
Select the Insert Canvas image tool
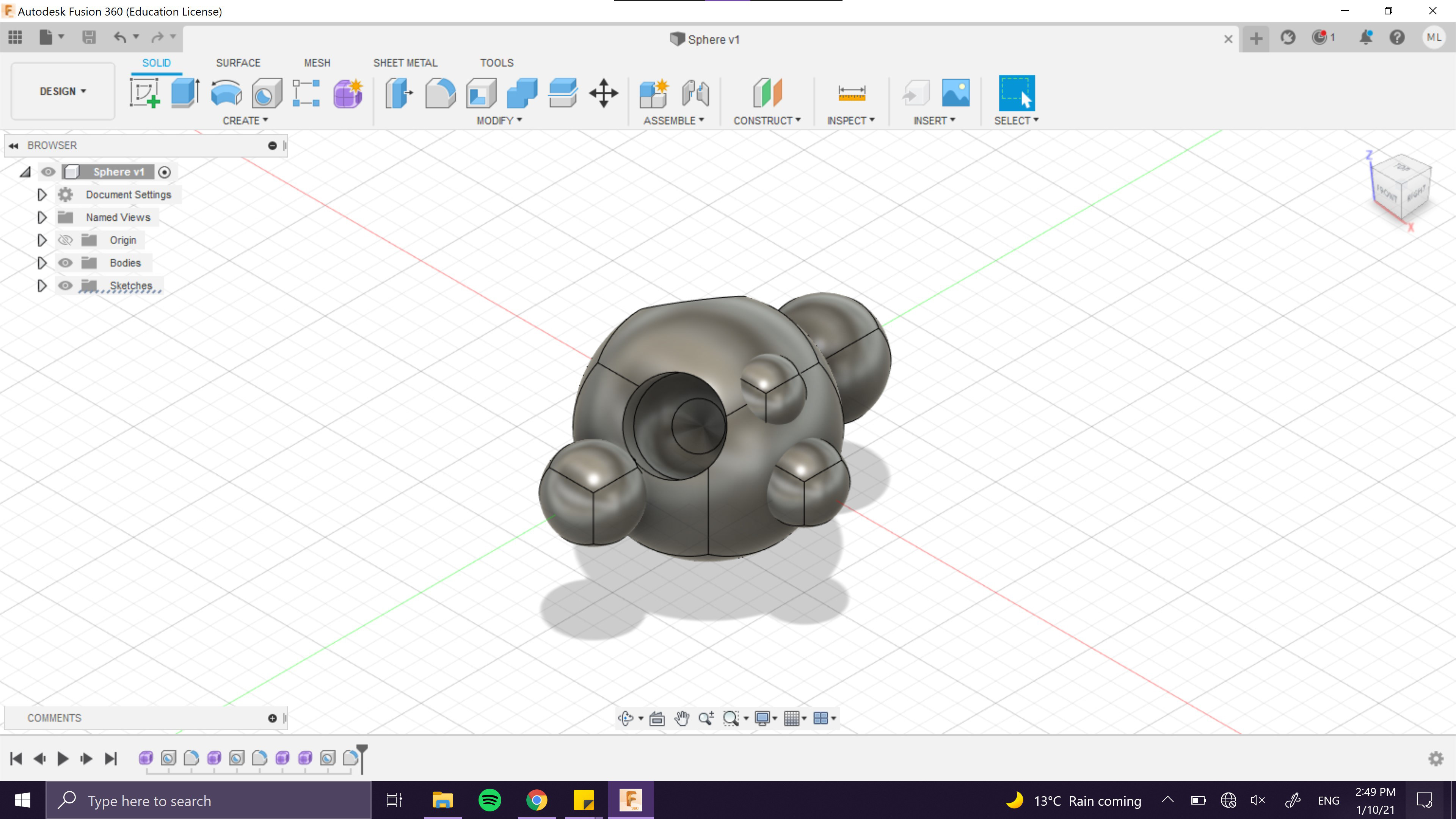coord(956,93)
